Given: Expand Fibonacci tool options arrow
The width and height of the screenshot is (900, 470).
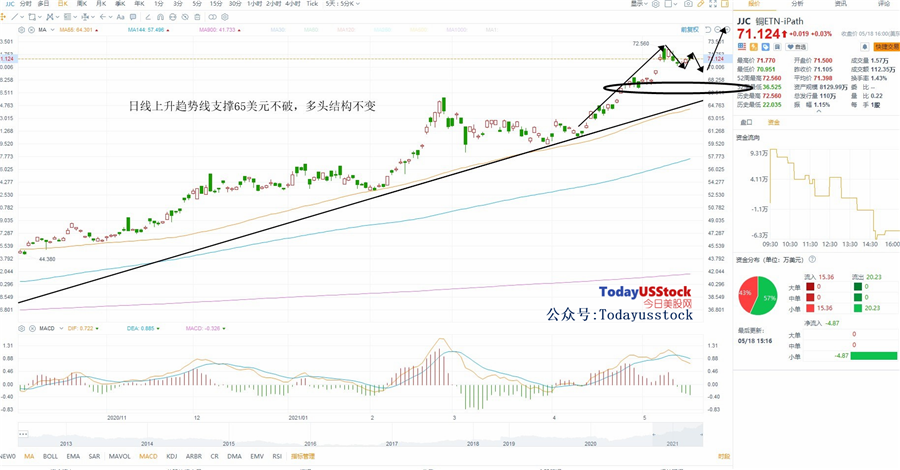Looking at the screenshot, I should (x=75, y=17).
